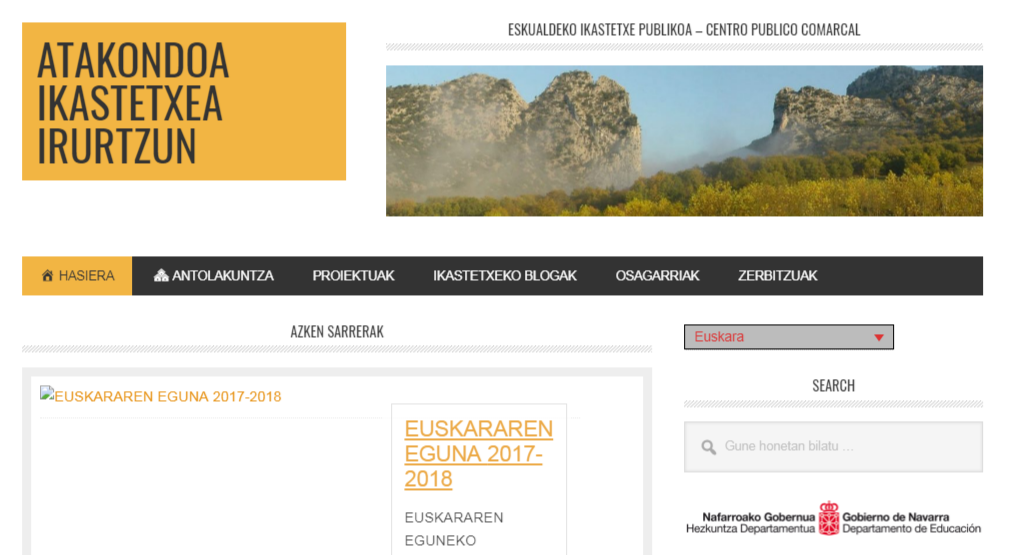
Task: Open the Antolakuntza menu
Action: 213,276
